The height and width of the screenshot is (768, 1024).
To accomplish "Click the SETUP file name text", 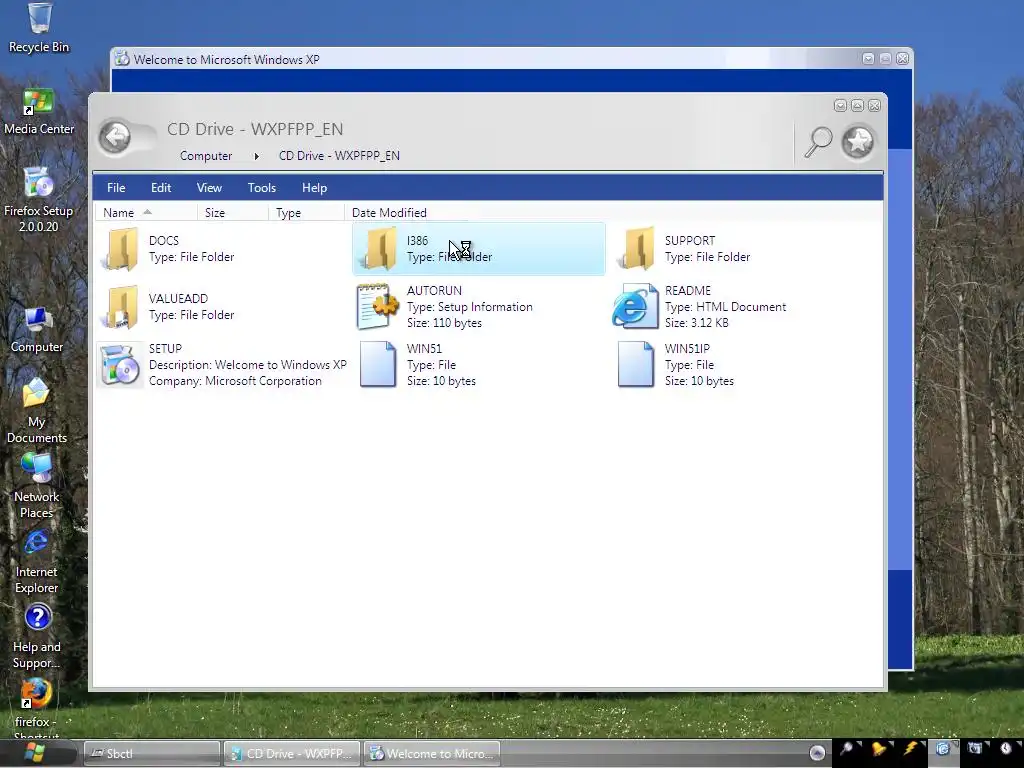I will 165,349.
